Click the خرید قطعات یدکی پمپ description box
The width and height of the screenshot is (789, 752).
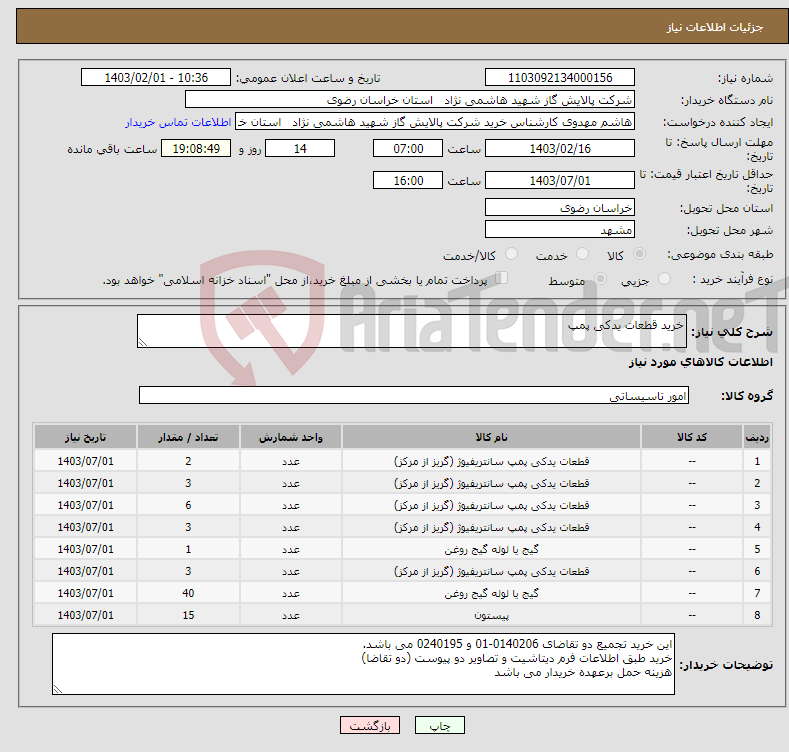click(412, 331)
